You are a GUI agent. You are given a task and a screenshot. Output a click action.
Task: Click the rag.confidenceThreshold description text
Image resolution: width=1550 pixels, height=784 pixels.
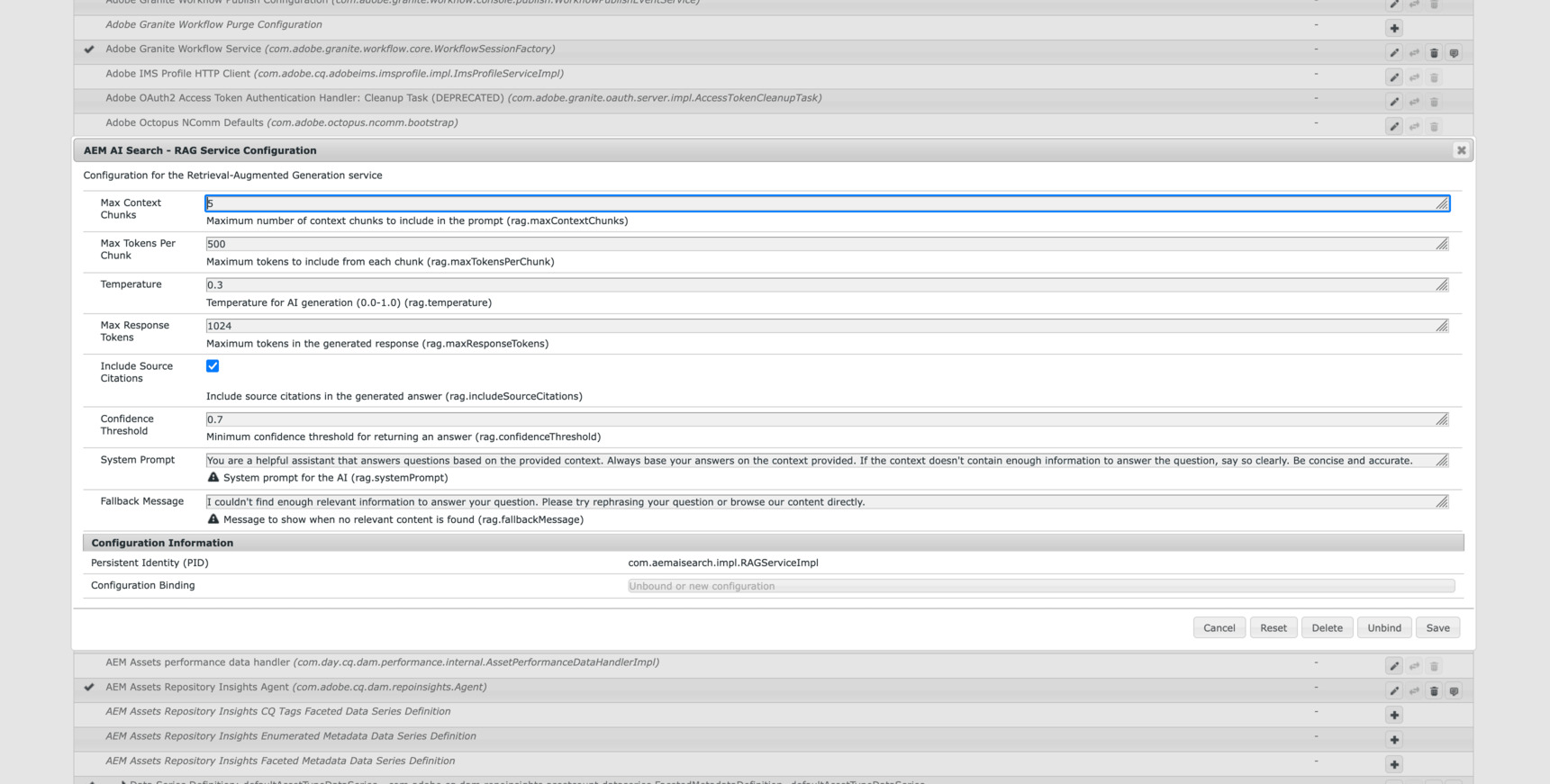coord(403,437)
